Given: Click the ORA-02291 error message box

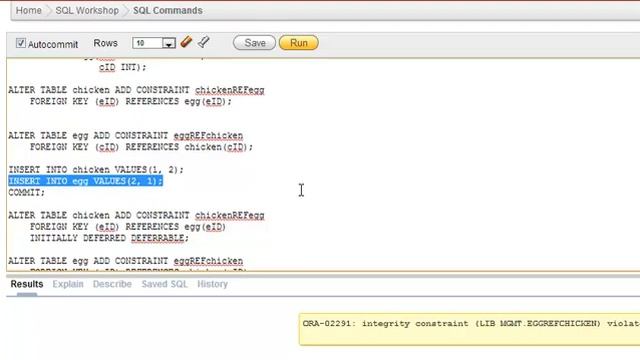Looking at the screenshot, I should [x=469, y=329].
